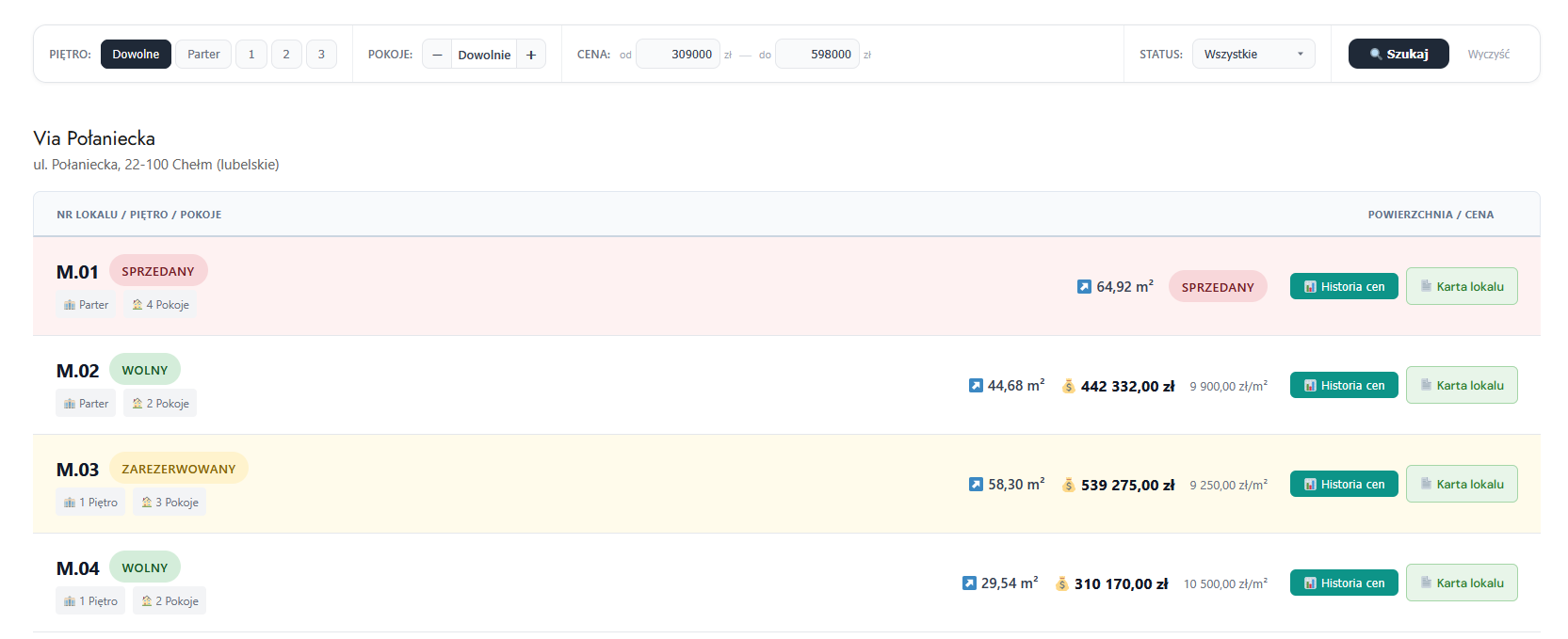Click the money bag icon next to 539 275,00 zł
Screen dimensions: 1568x639
point(1069,485)
